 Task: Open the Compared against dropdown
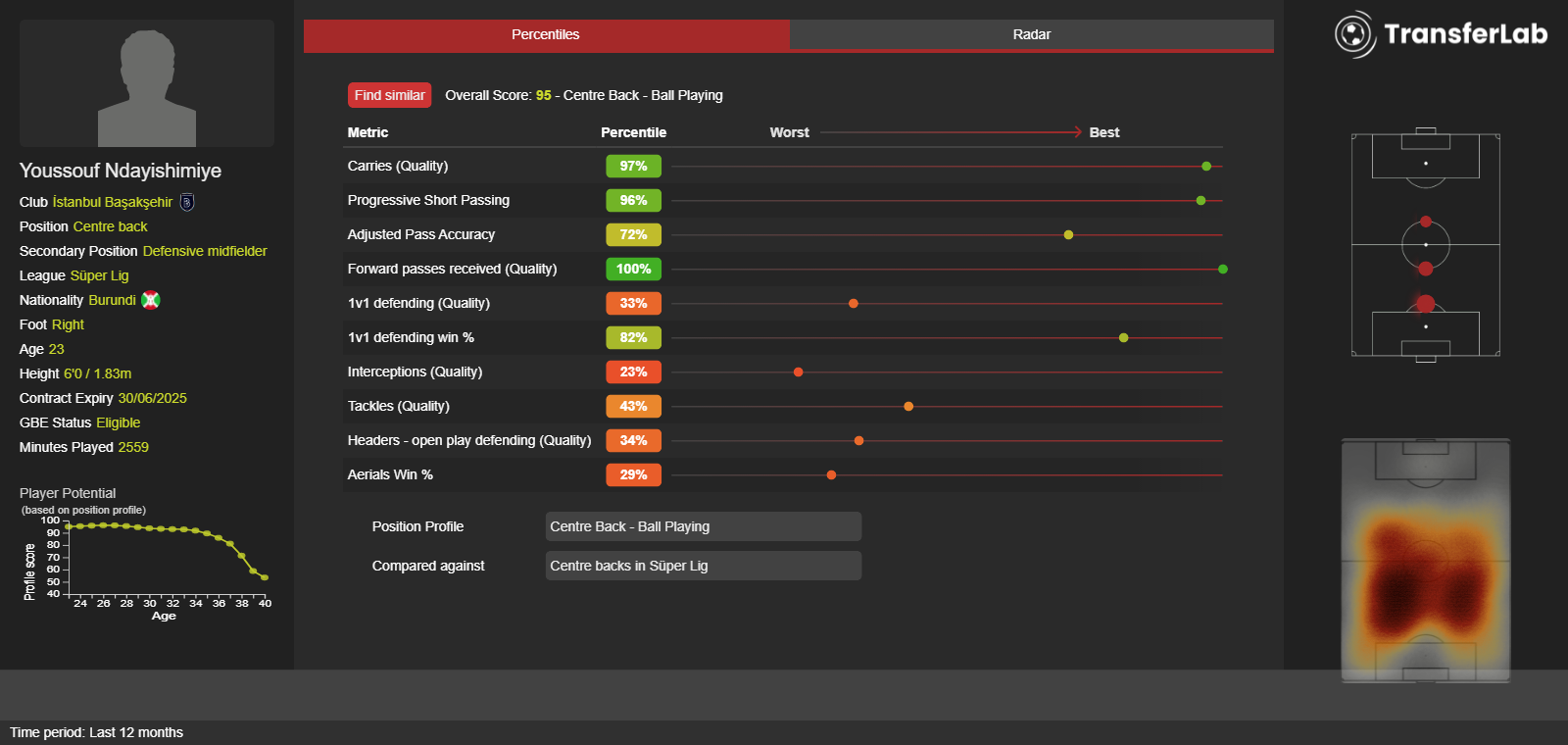[704, 566]
